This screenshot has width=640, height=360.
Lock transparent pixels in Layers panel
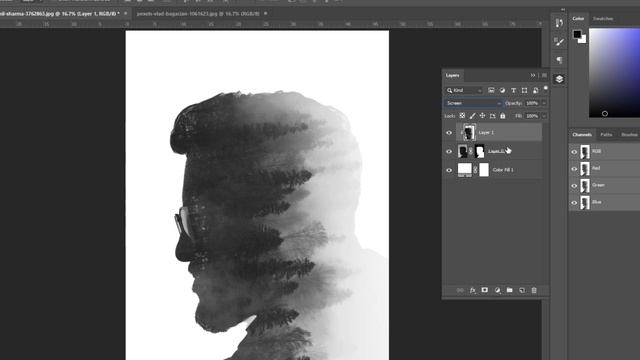click(x=462, y=116)
